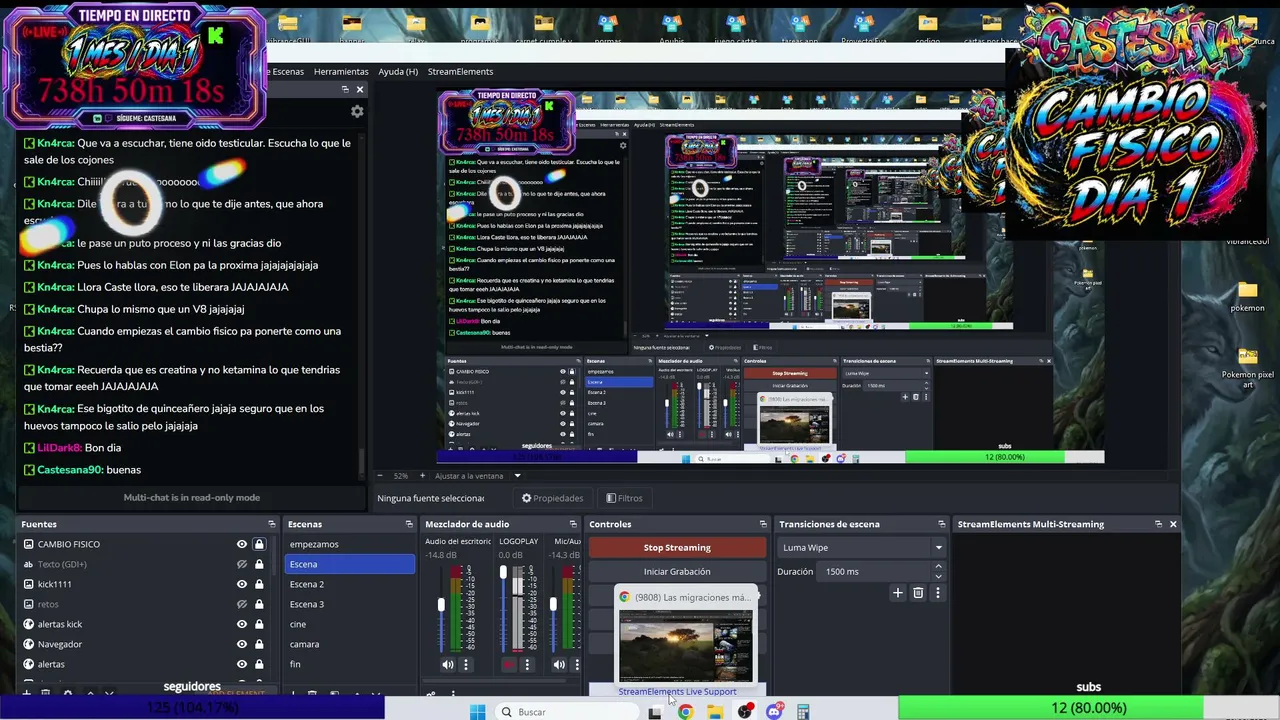Open scene transition properties menu

(937, 593)
